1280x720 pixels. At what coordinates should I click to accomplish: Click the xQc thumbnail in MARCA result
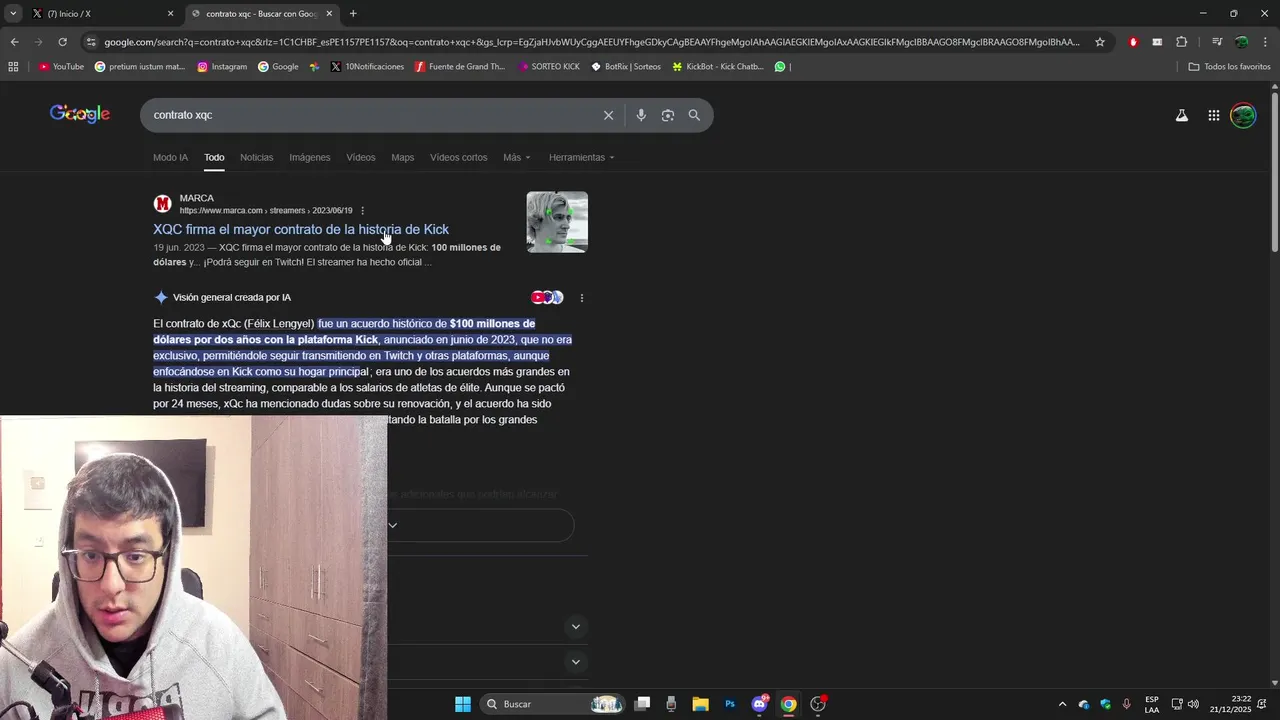point(557,222)
